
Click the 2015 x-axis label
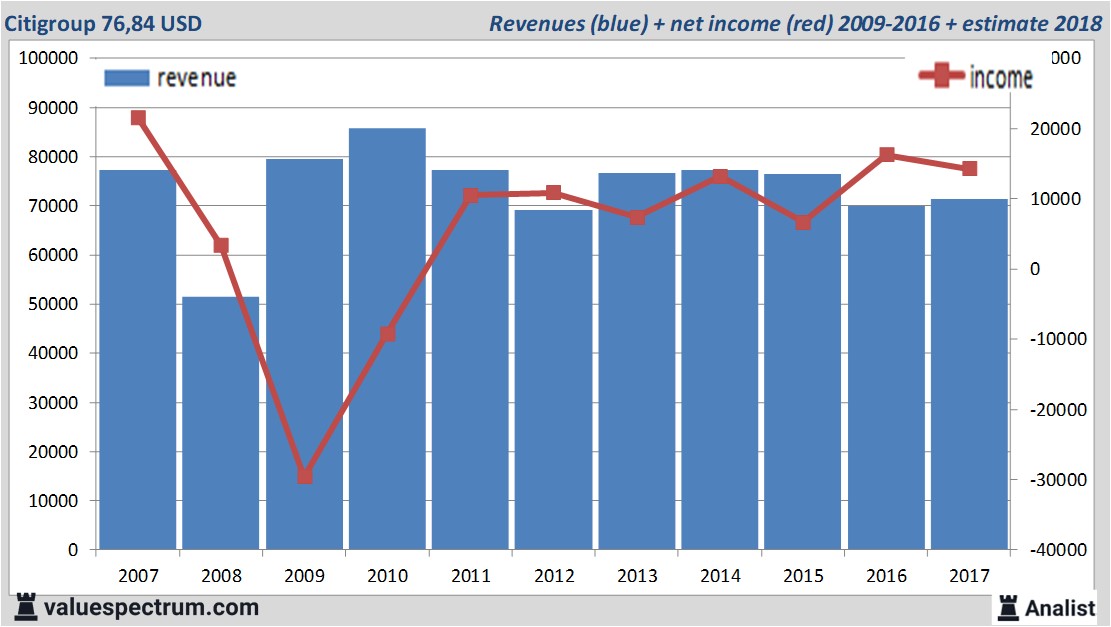point(803,575)
